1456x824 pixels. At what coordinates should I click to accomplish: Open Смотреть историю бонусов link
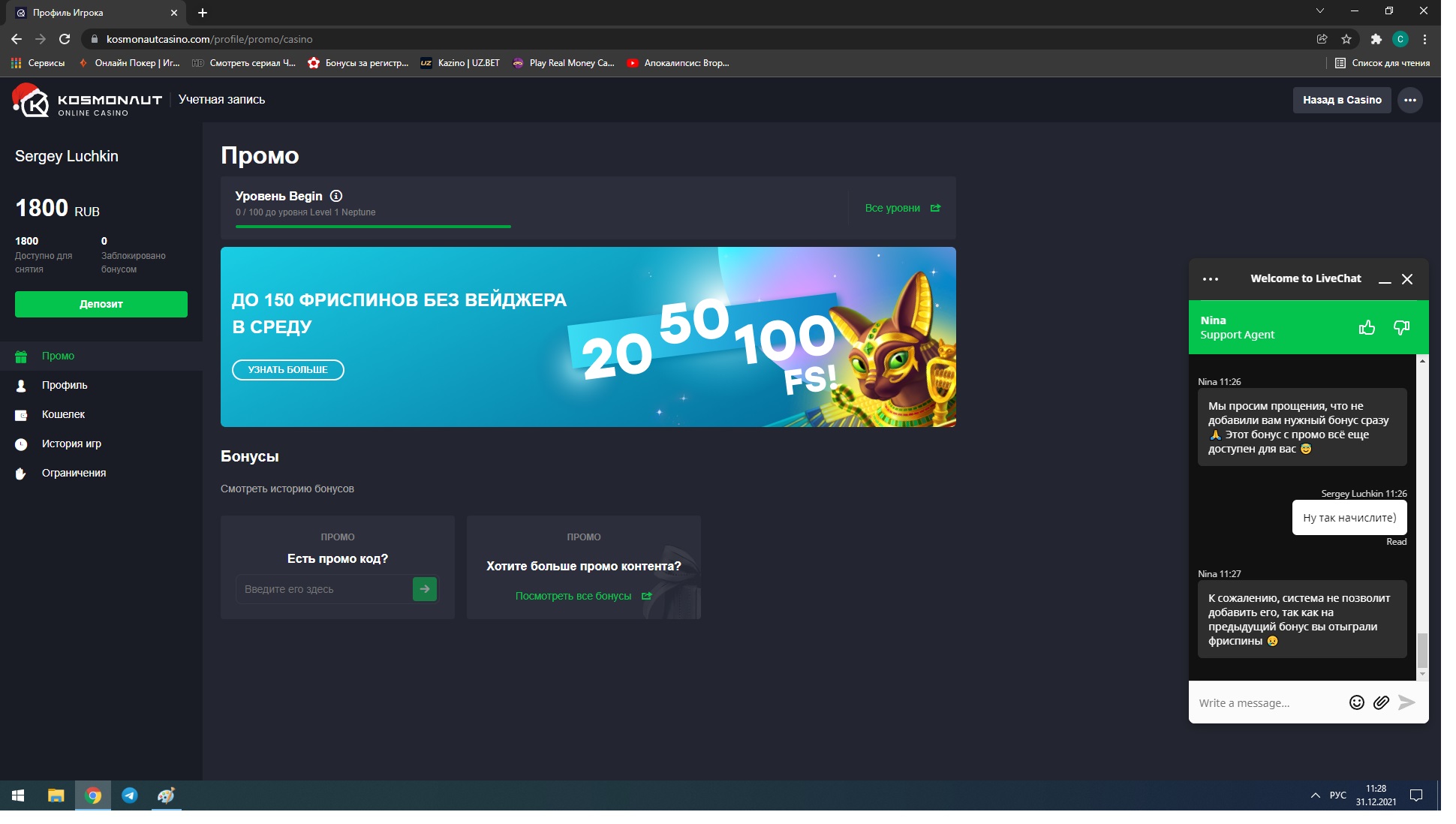click(x=287, y=489)
